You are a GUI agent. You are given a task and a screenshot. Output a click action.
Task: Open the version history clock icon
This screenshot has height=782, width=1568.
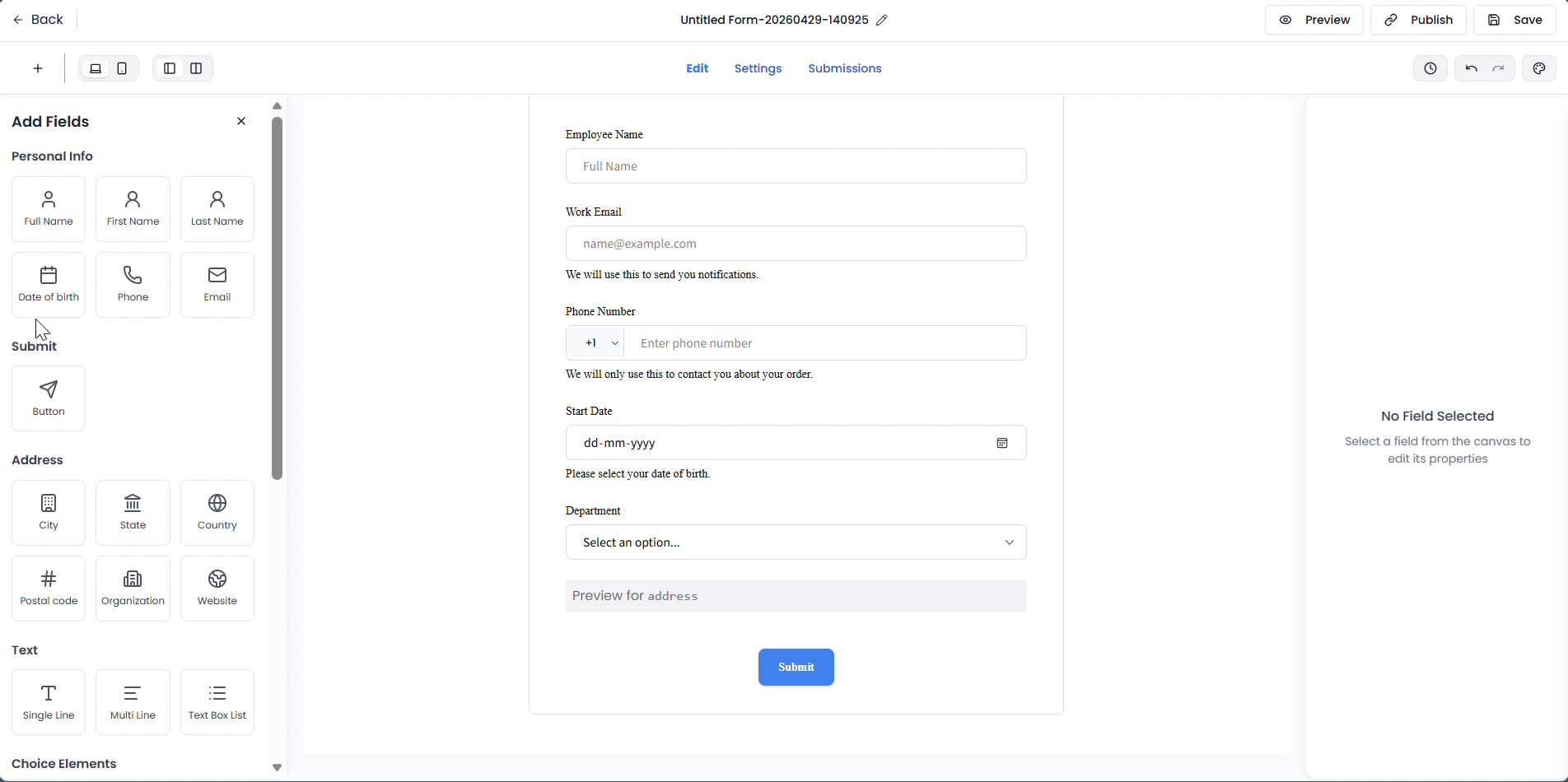pyautogui.click(x=1430, y=68)
